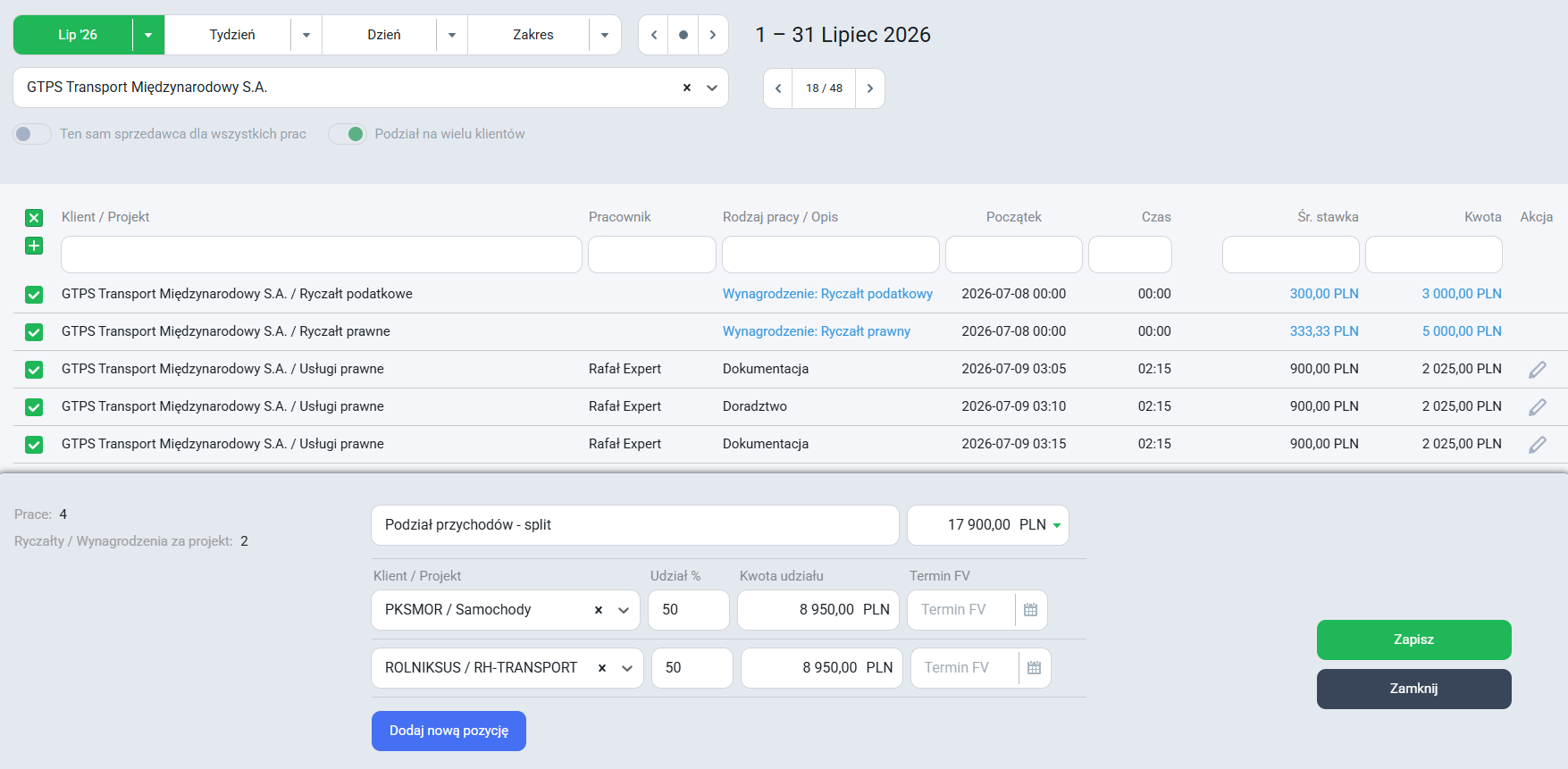Open month dropdown arrow next to Lip '26
1568x769 pixels.
[x=148, y=35]
